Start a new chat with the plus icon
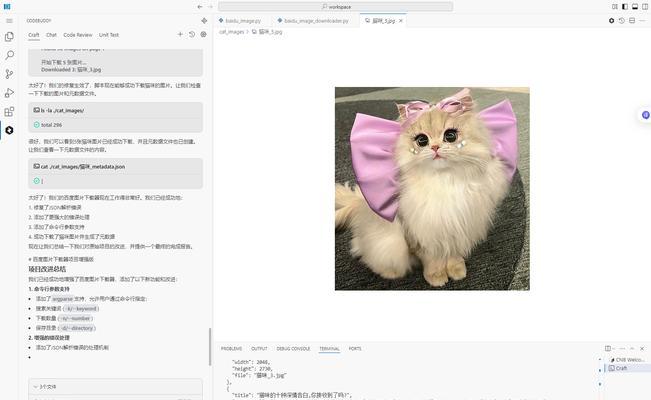The height and width of the screenshot is (400, 651). click(x=180, y=34)
